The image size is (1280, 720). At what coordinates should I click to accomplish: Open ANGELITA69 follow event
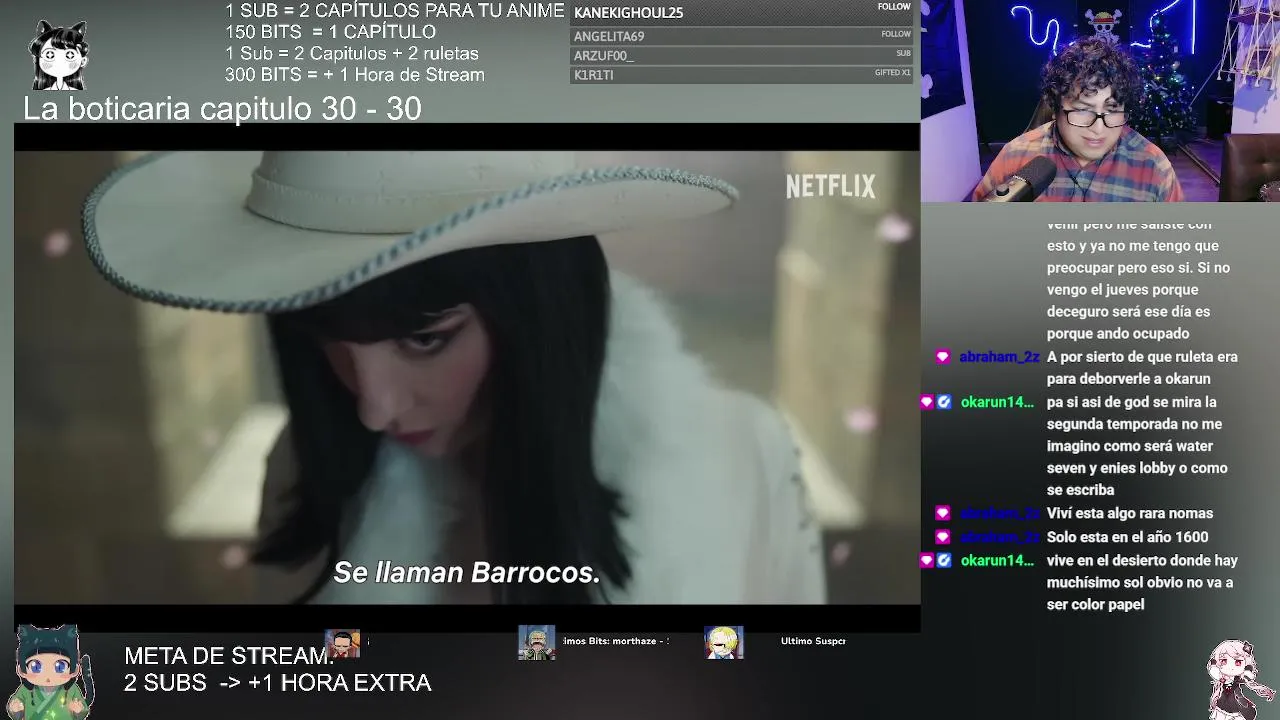coord(741,36)
